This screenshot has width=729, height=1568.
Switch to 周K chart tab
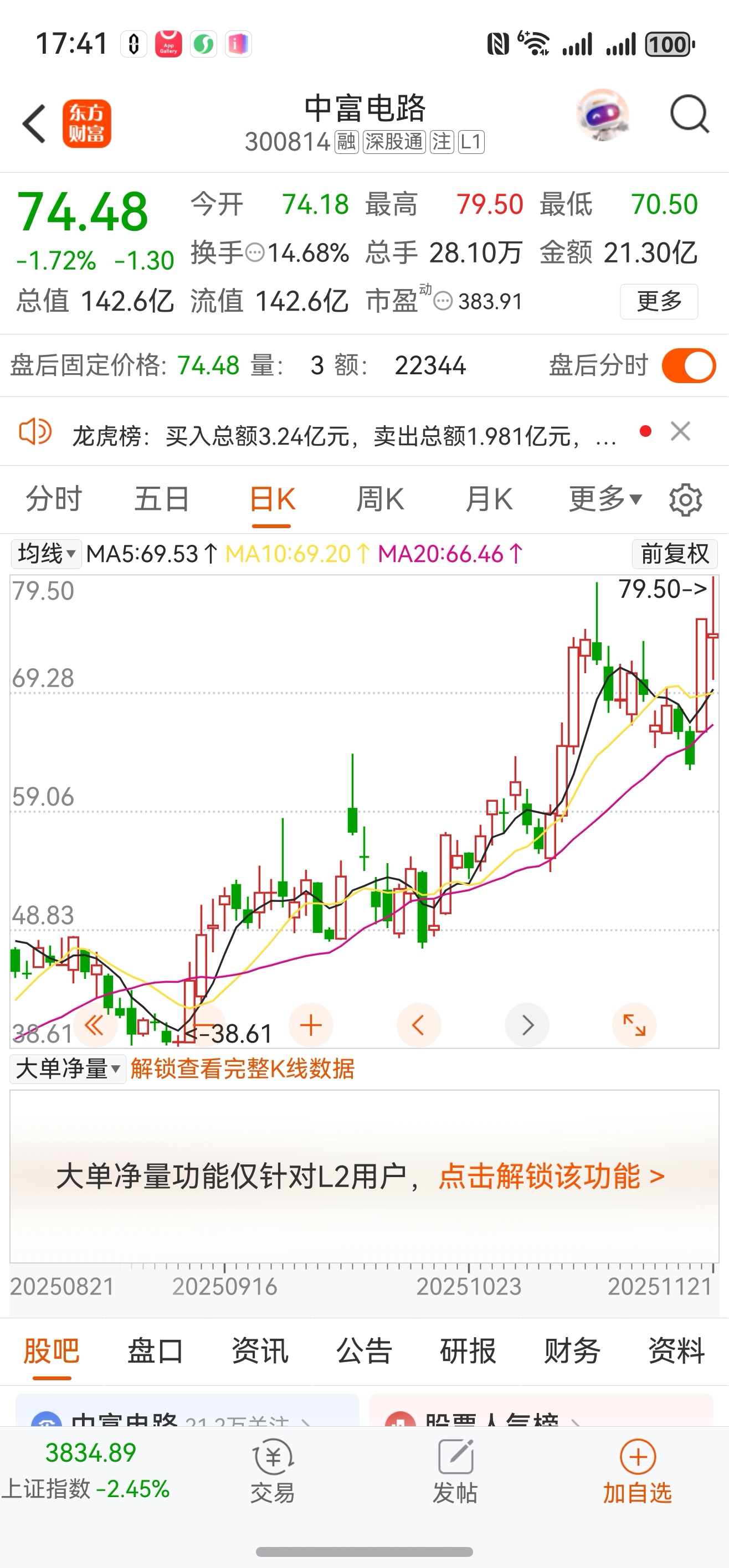coord(380,499)
